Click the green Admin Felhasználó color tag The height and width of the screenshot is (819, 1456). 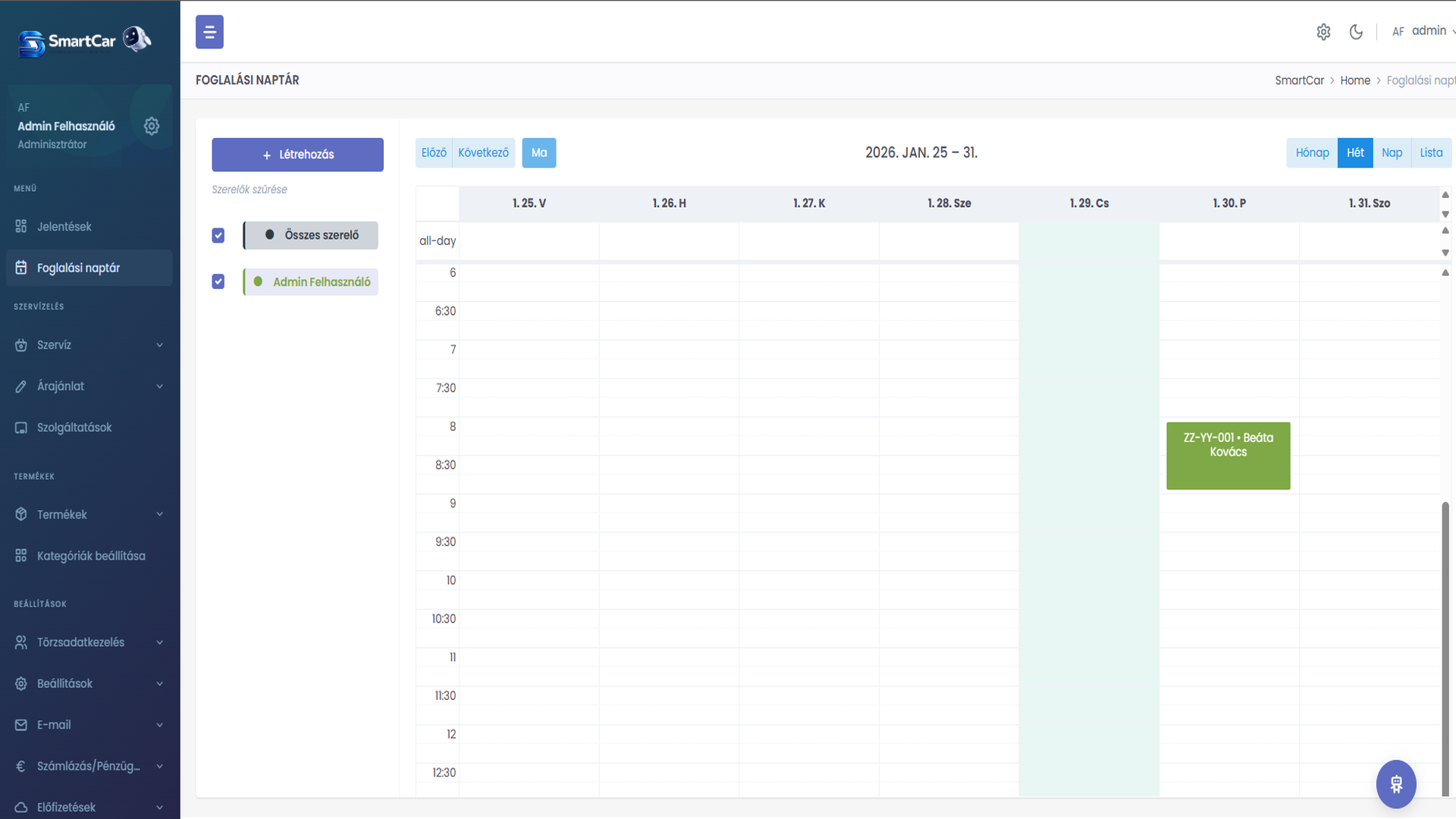(311, 282)
